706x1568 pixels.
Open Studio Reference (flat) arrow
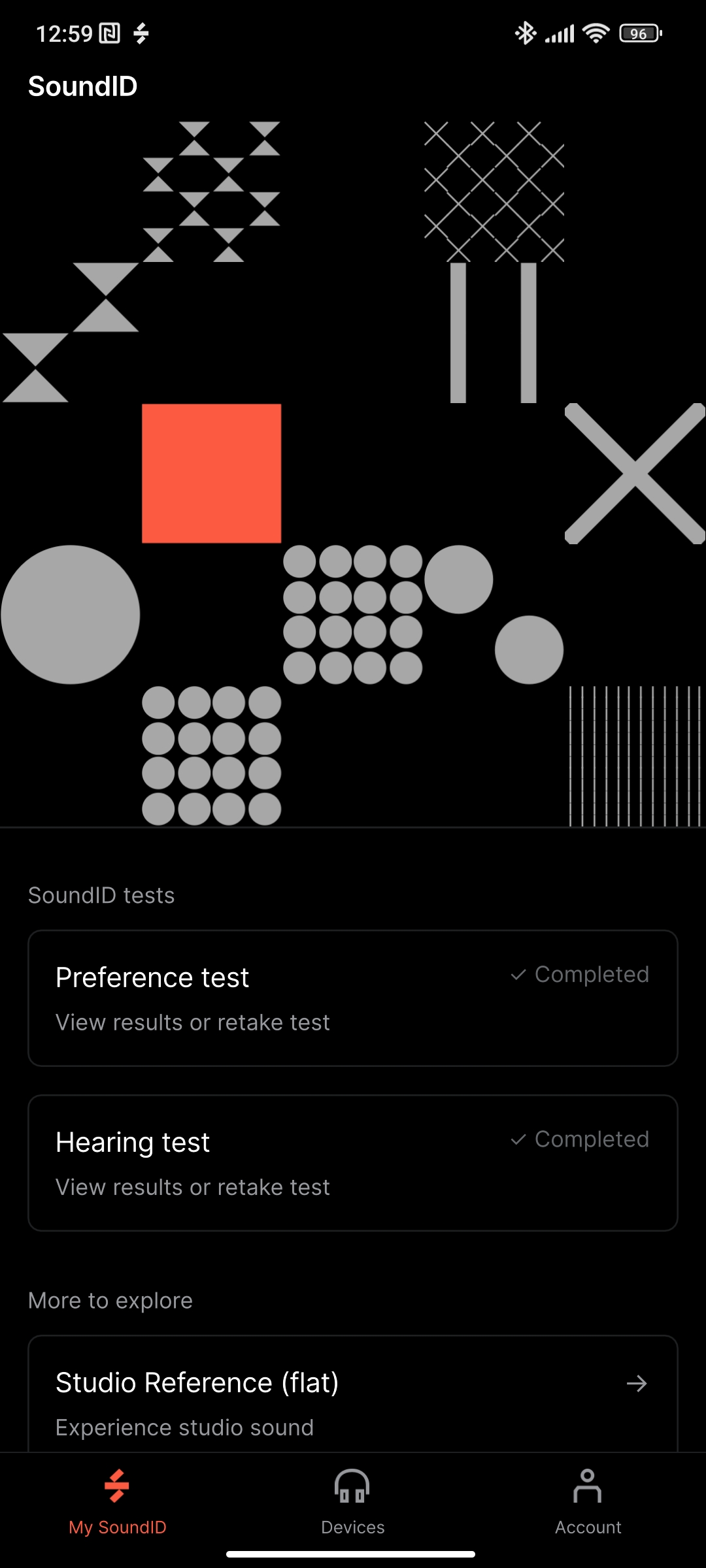point(636,1383)
